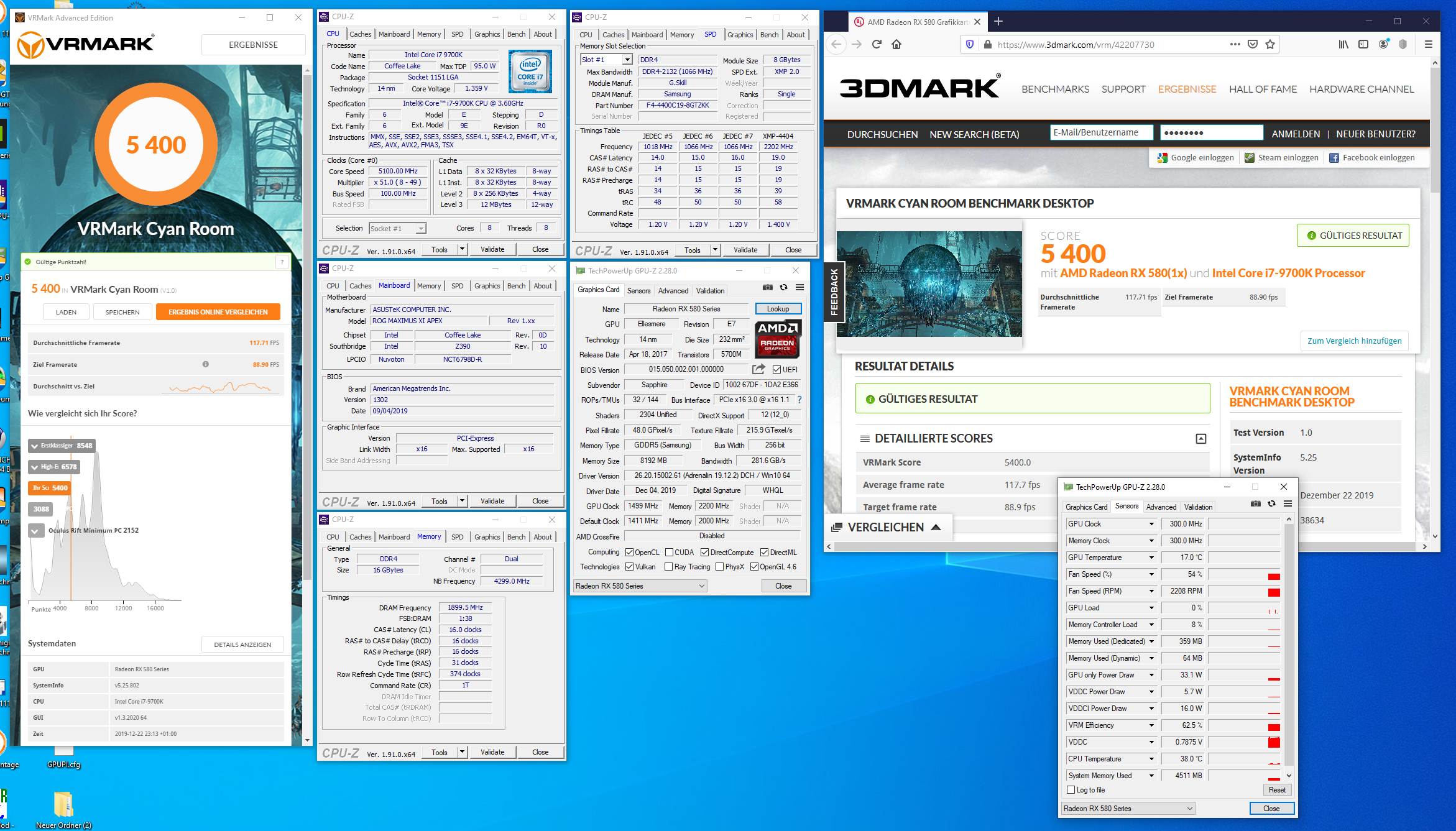Bookmark this page with star icon
The height and width of the screenshot is (831, 1456).
1270,44
